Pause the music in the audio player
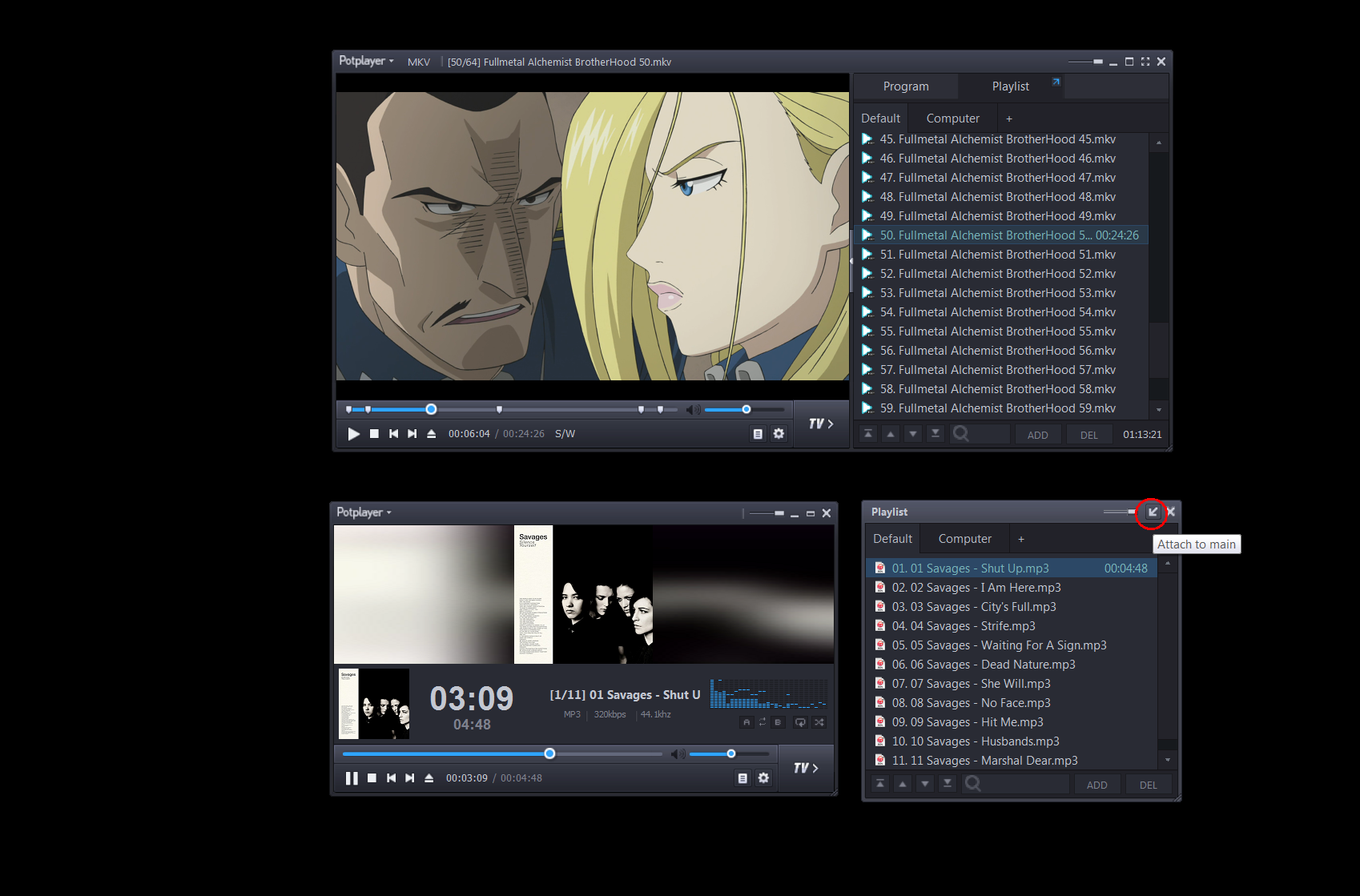The width and height of the screenshot is (1360, 896). [352, 778]
